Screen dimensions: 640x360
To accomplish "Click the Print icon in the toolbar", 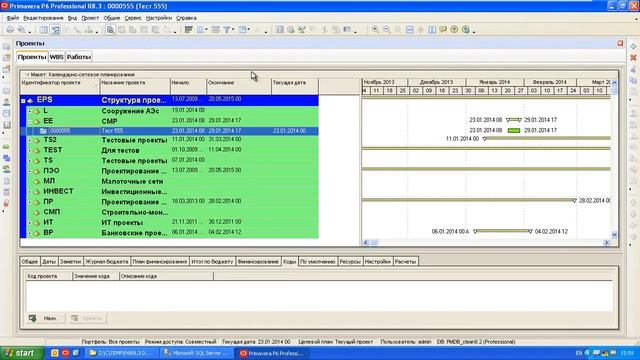I will coord(10,30).
